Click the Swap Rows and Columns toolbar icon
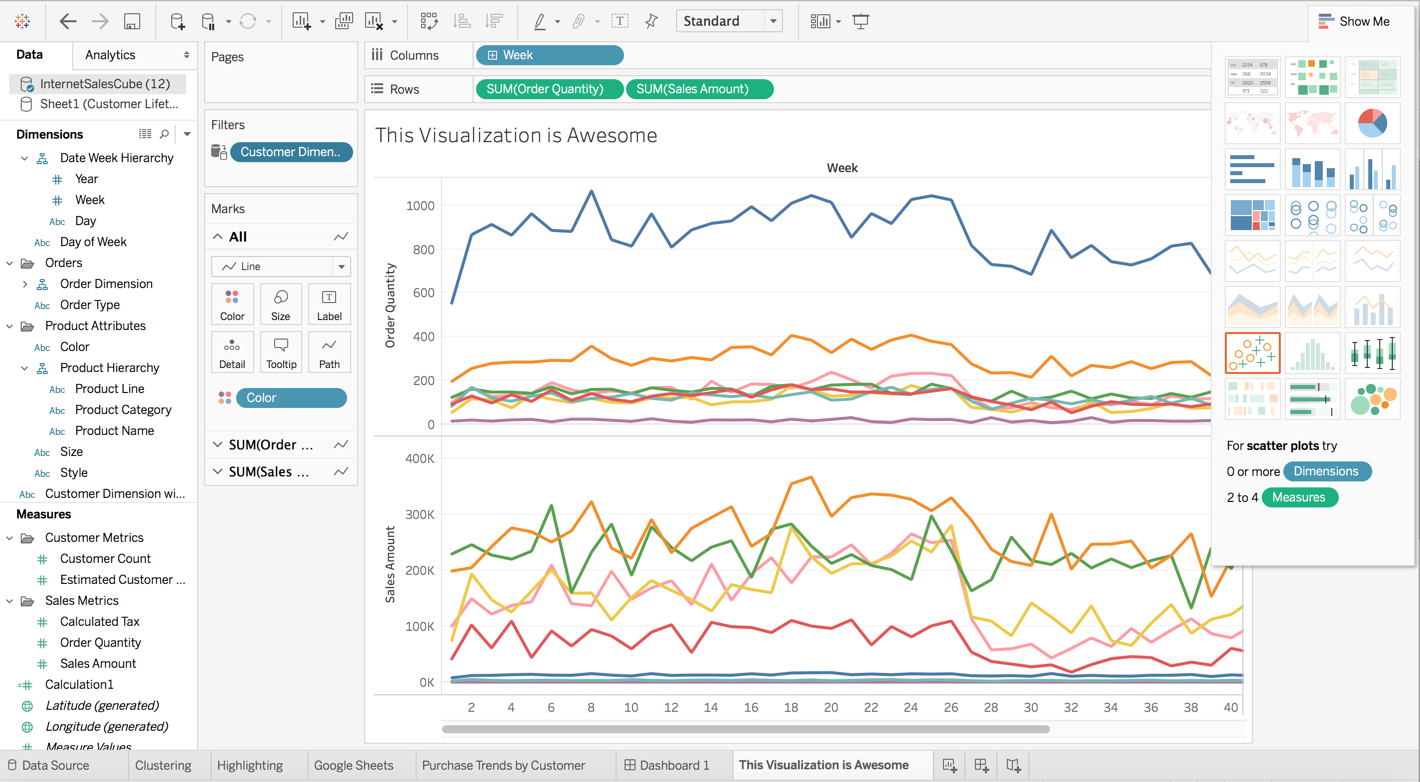Viewport: 1420px width, 782px height. (x=427, y=21)
